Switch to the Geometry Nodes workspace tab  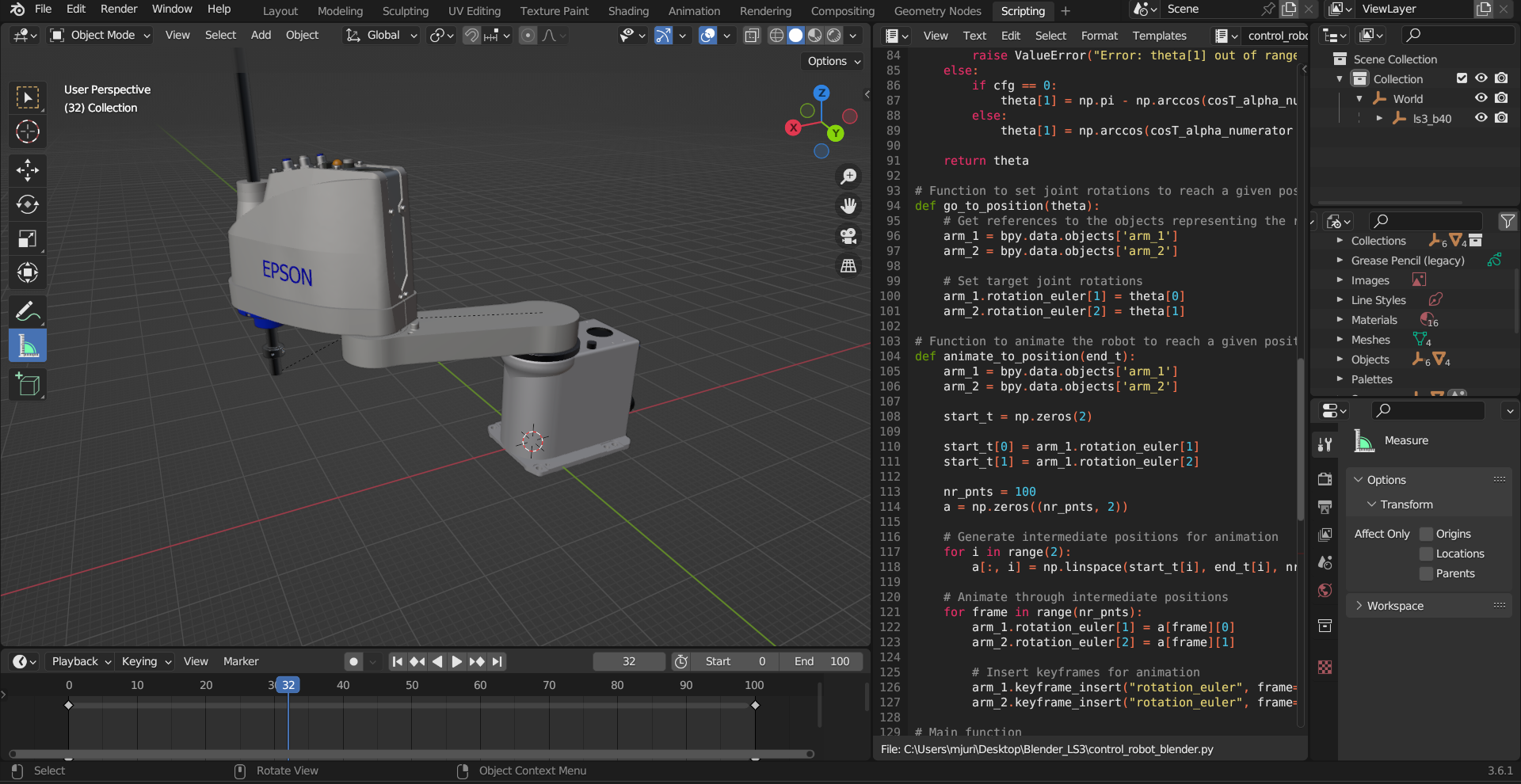coord(937,11)
